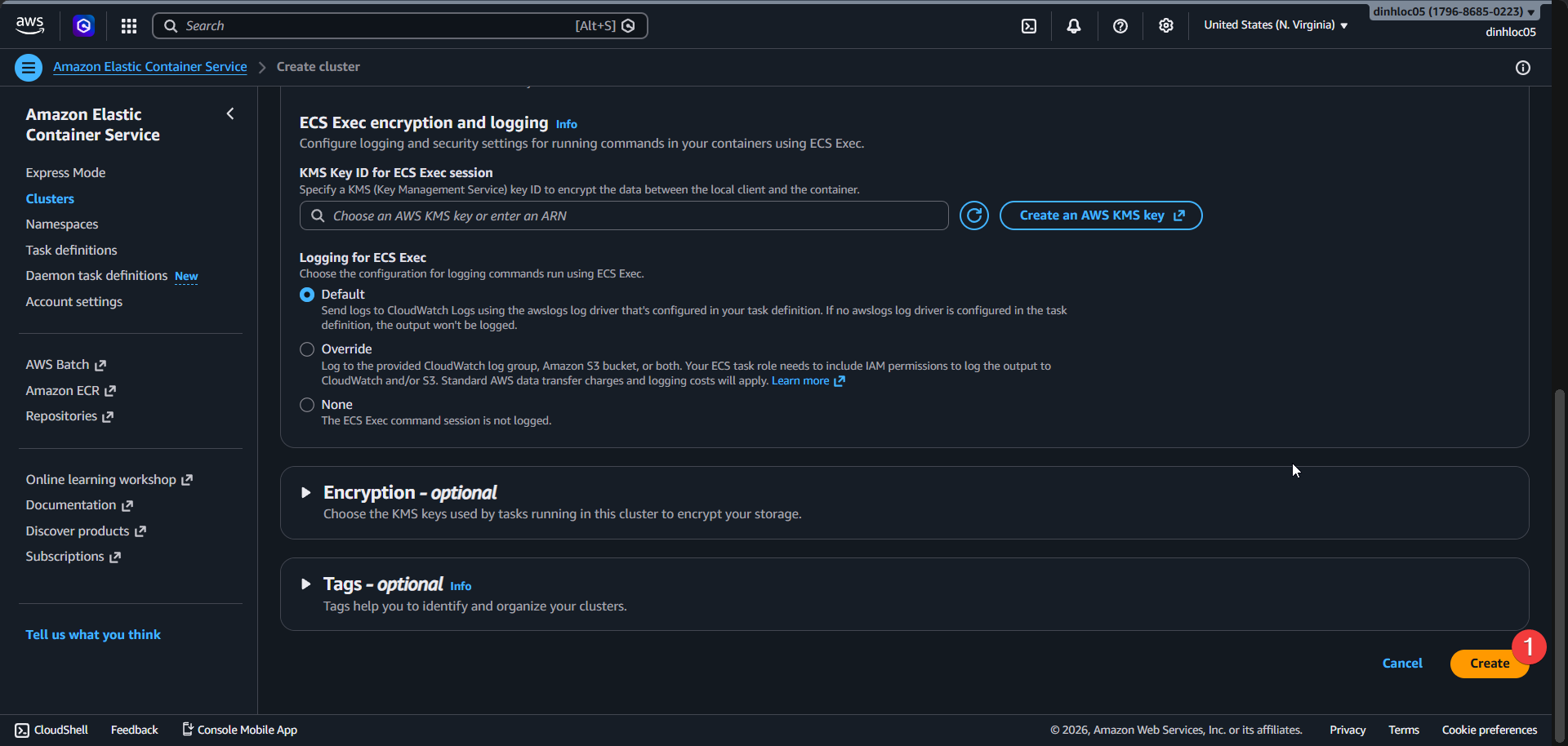Screen dimensions: 1568x746
Task: Click the Create an AWS KMS key button
Action: pyautogui.click(x=1101, y=215)
